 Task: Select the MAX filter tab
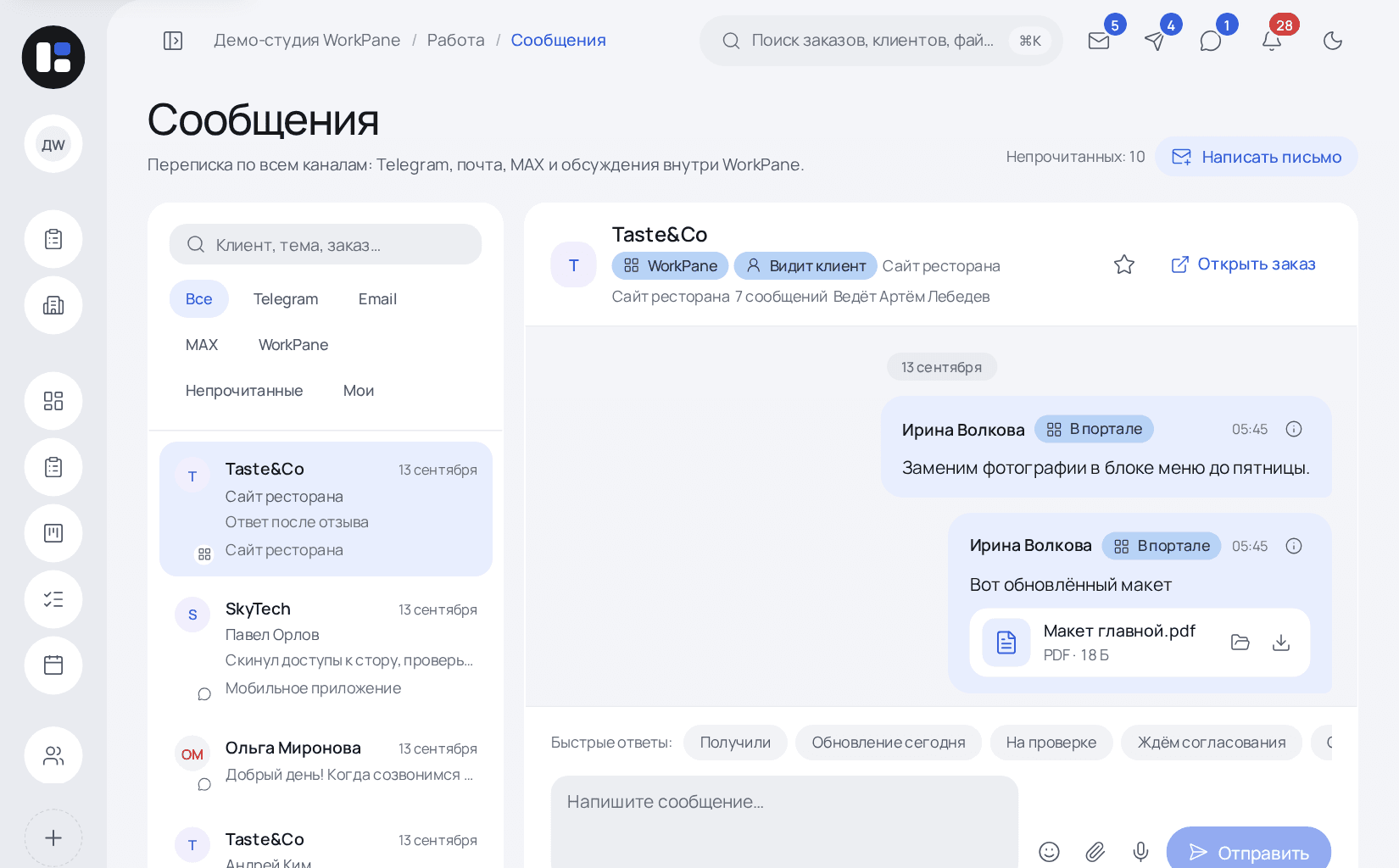202,345
